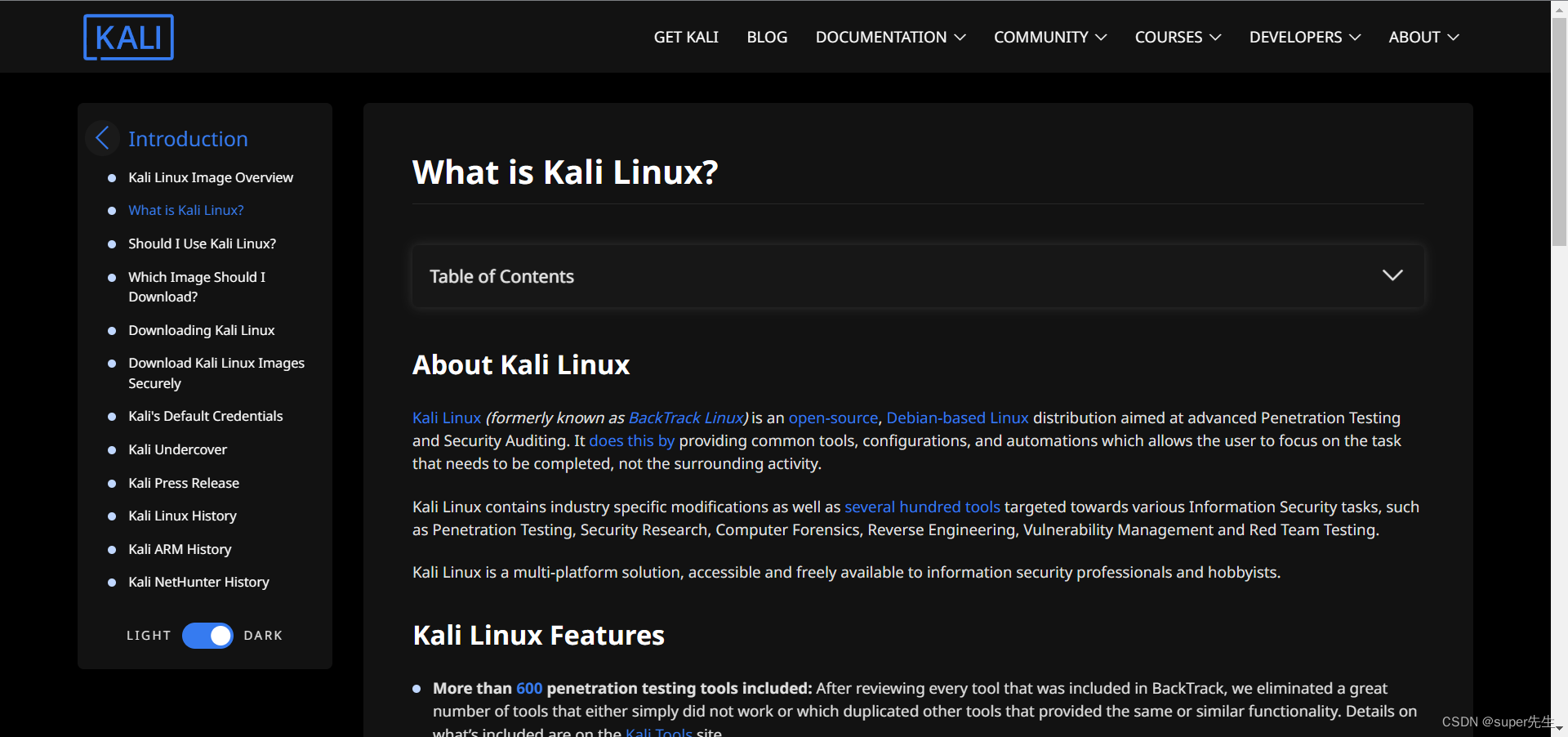This screenshot has width=1568, height=737.
Task: Go back using the sidebar back arrow
Action: coord(102,138)
